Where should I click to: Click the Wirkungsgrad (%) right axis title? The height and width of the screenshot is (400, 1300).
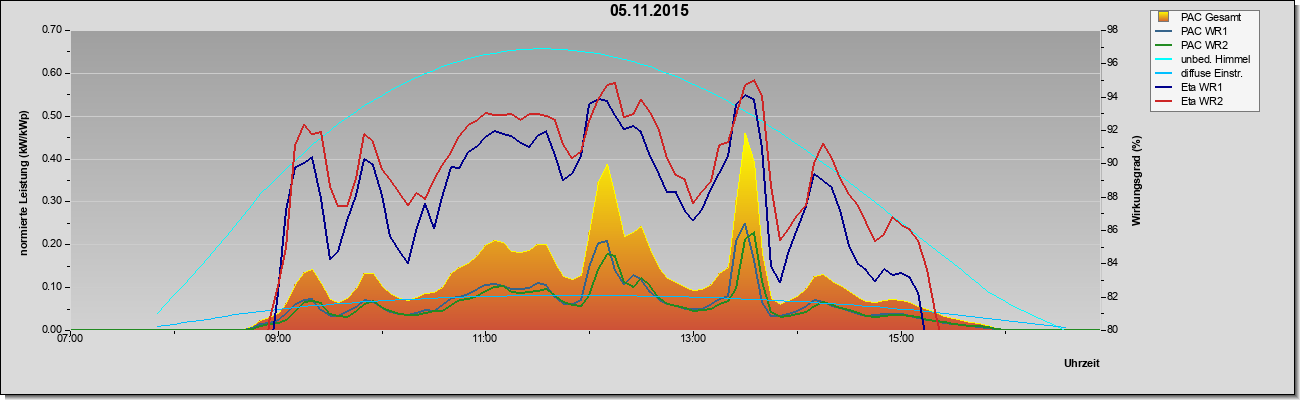(1137, 180)
